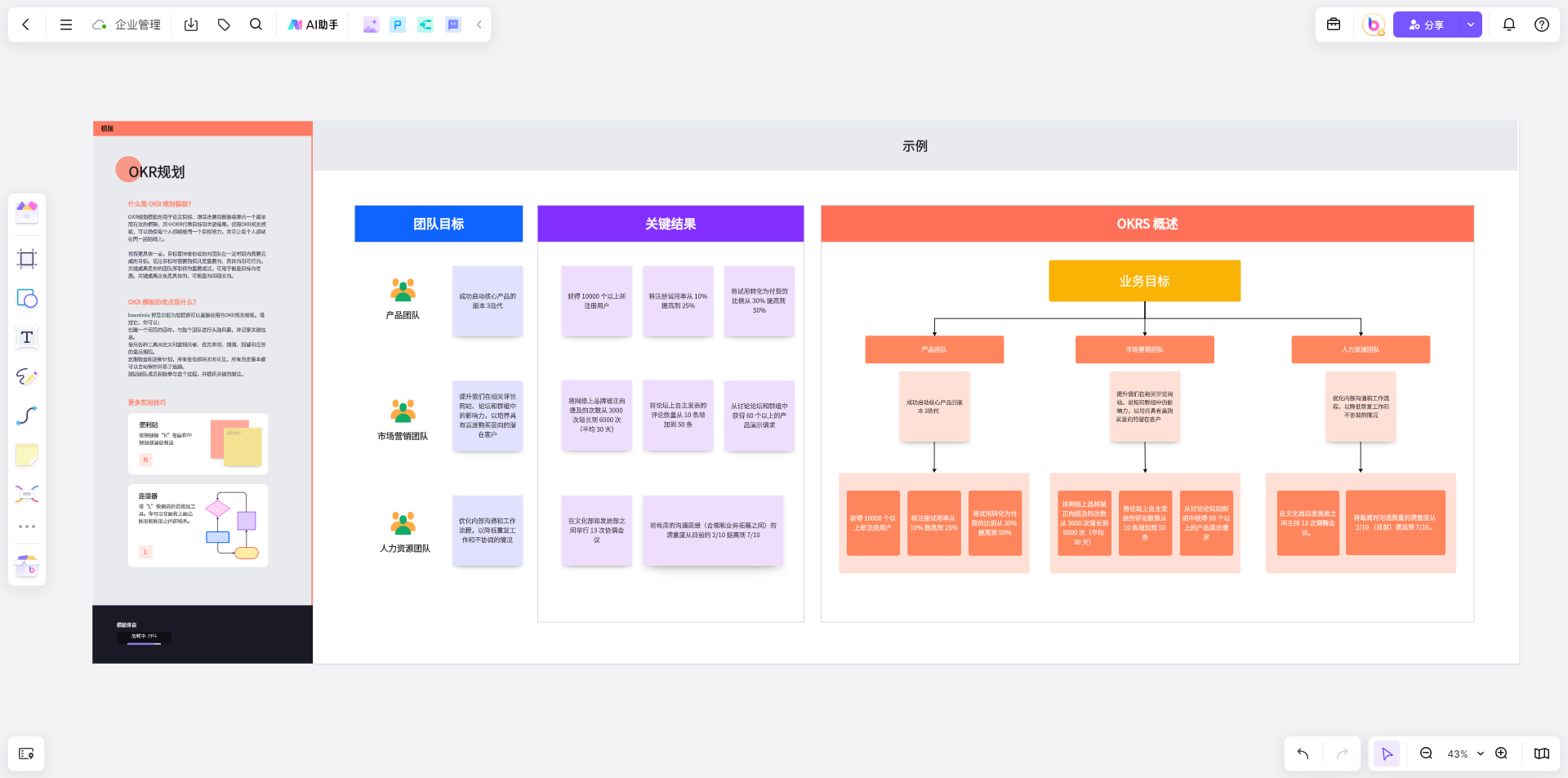Screen dimensions: 1568x778
Task: Select the Shape tool
Action: (27, 298)
